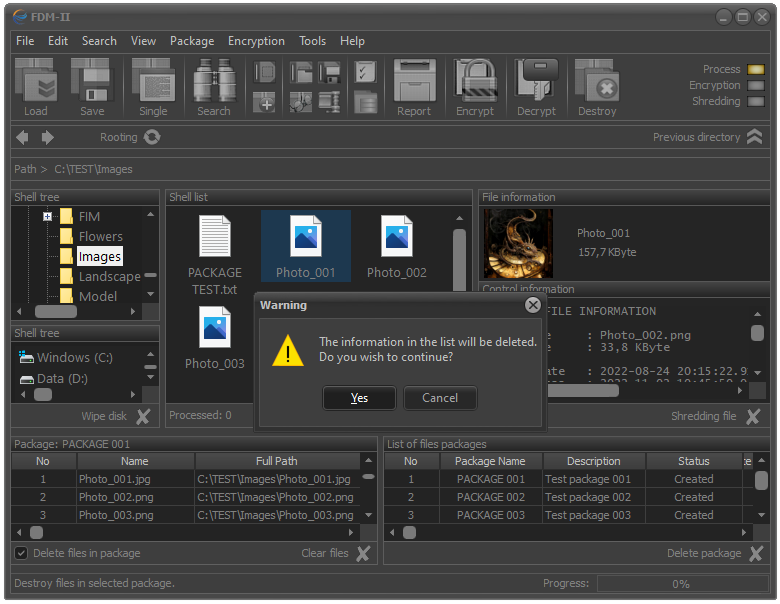This screenshot has width=780, height=604.
Task: Click the Load toolbar icon
Action: (36, 81)
